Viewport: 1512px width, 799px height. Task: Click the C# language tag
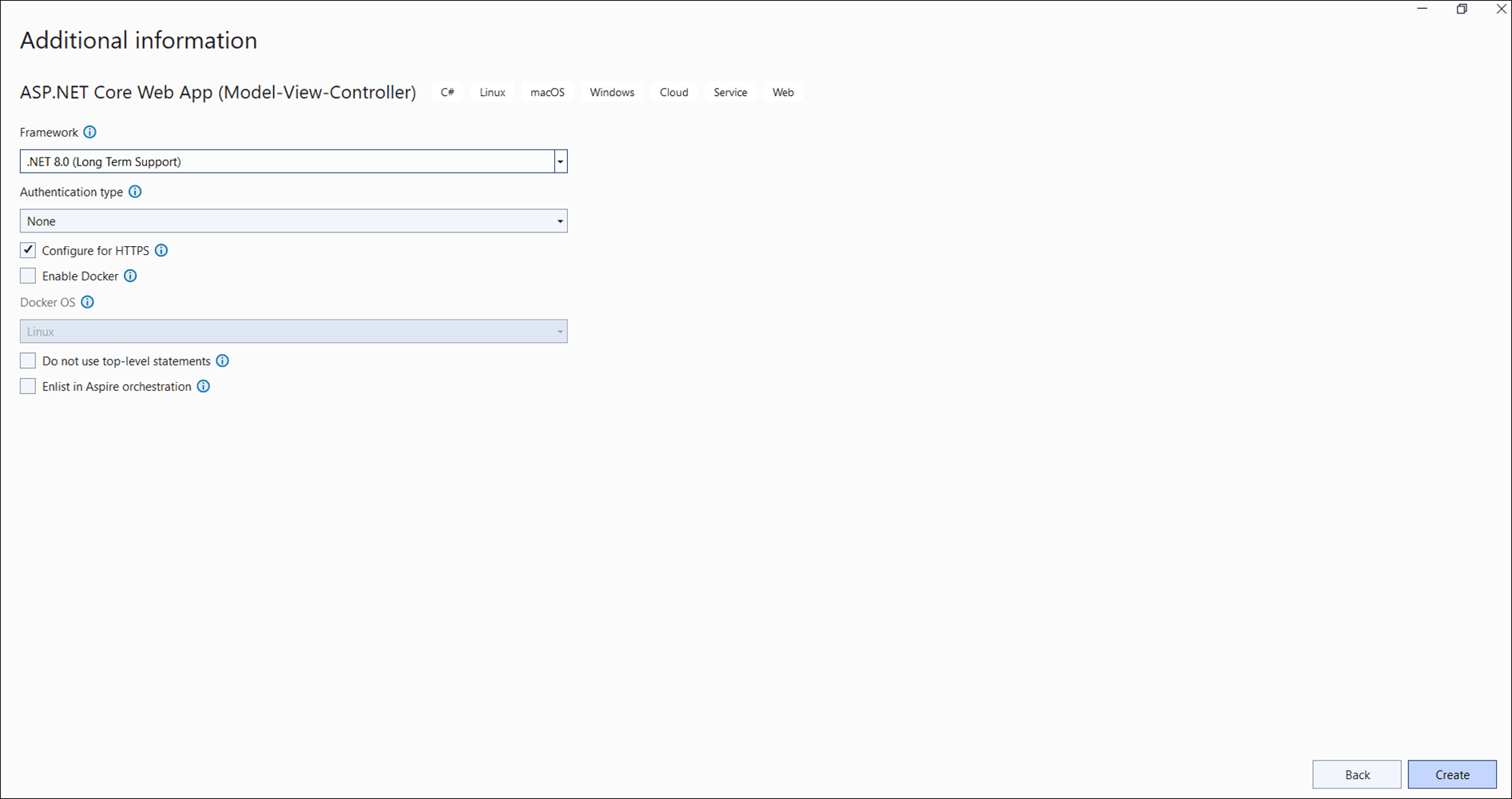point(447,93)
